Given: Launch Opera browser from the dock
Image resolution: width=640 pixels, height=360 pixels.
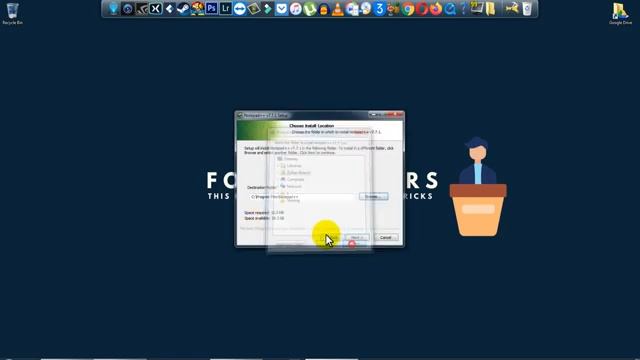Looking at the screenshot, I should coord(422,9).
